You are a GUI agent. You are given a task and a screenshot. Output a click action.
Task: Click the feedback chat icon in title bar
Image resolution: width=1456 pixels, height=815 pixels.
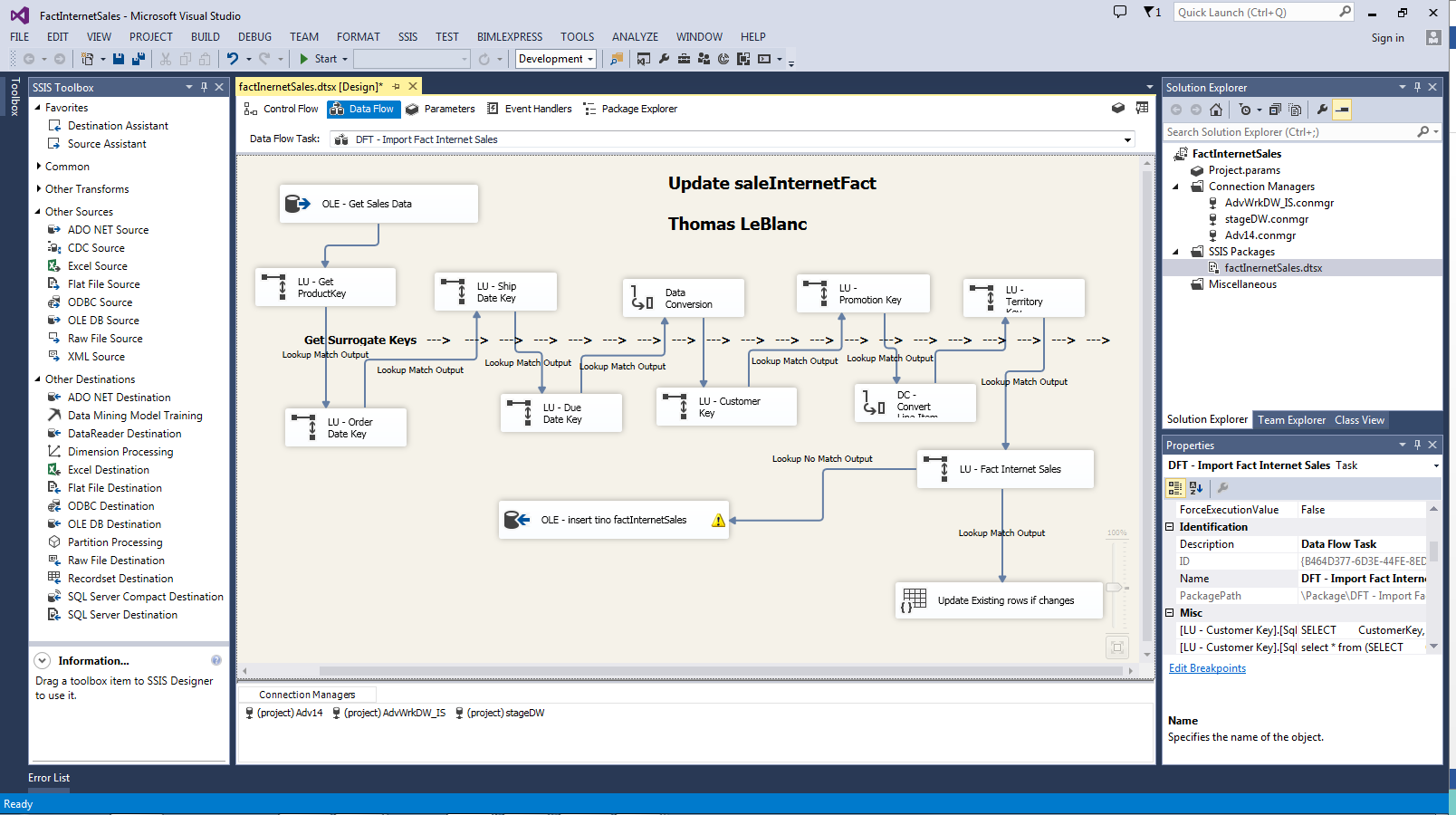pos(1120,12)
